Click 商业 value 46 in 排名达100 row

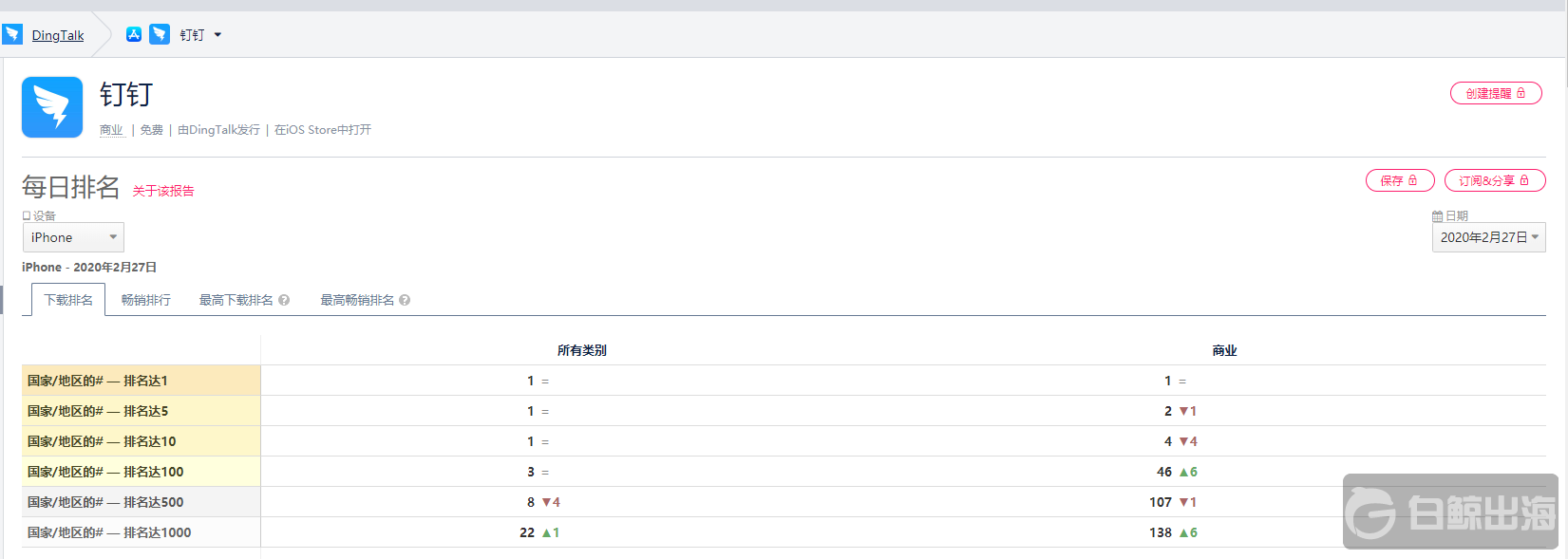1164,472
